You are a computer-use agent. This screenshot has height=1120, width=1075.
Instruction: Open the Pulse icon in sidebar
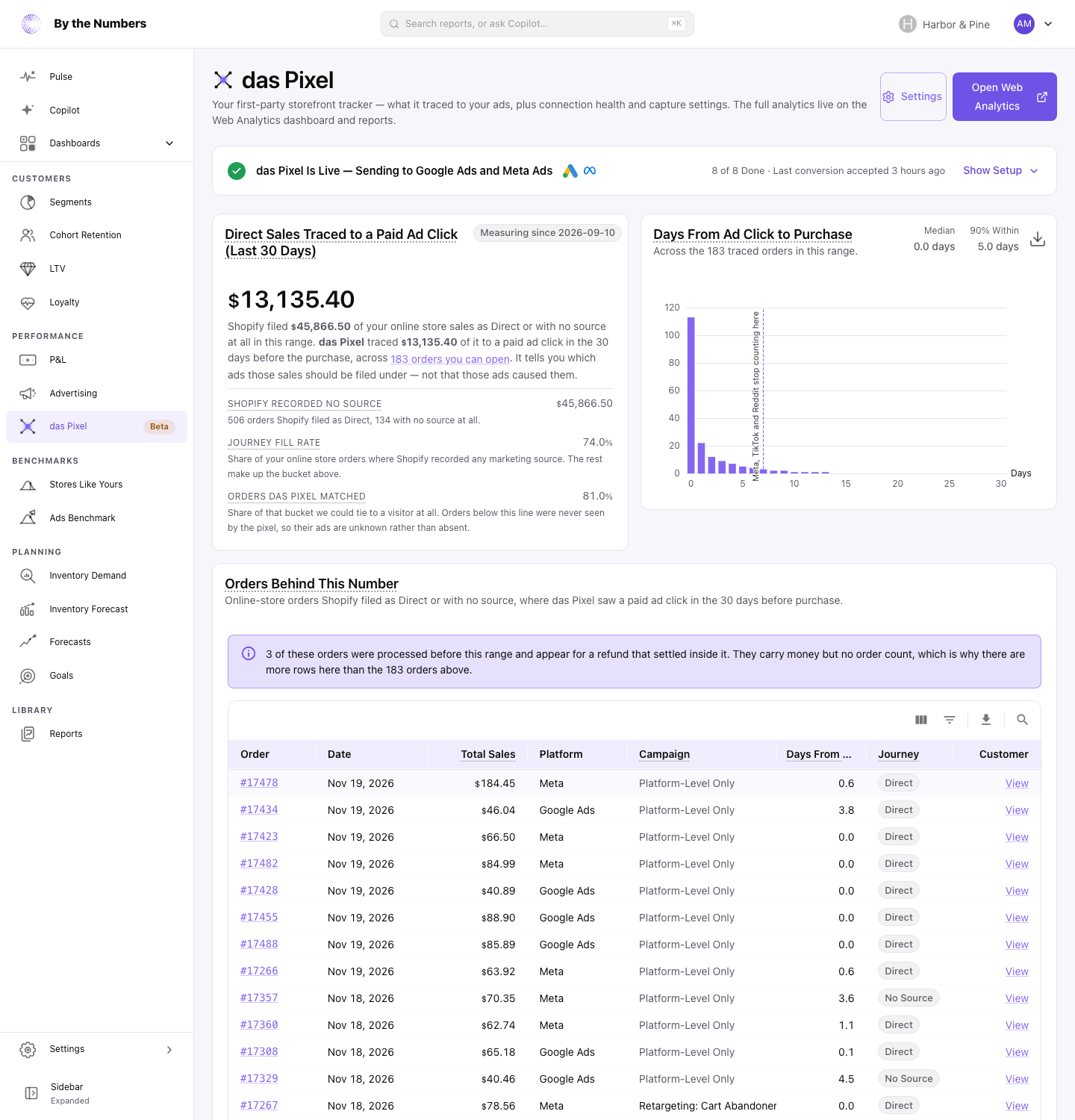pos(28,77)
